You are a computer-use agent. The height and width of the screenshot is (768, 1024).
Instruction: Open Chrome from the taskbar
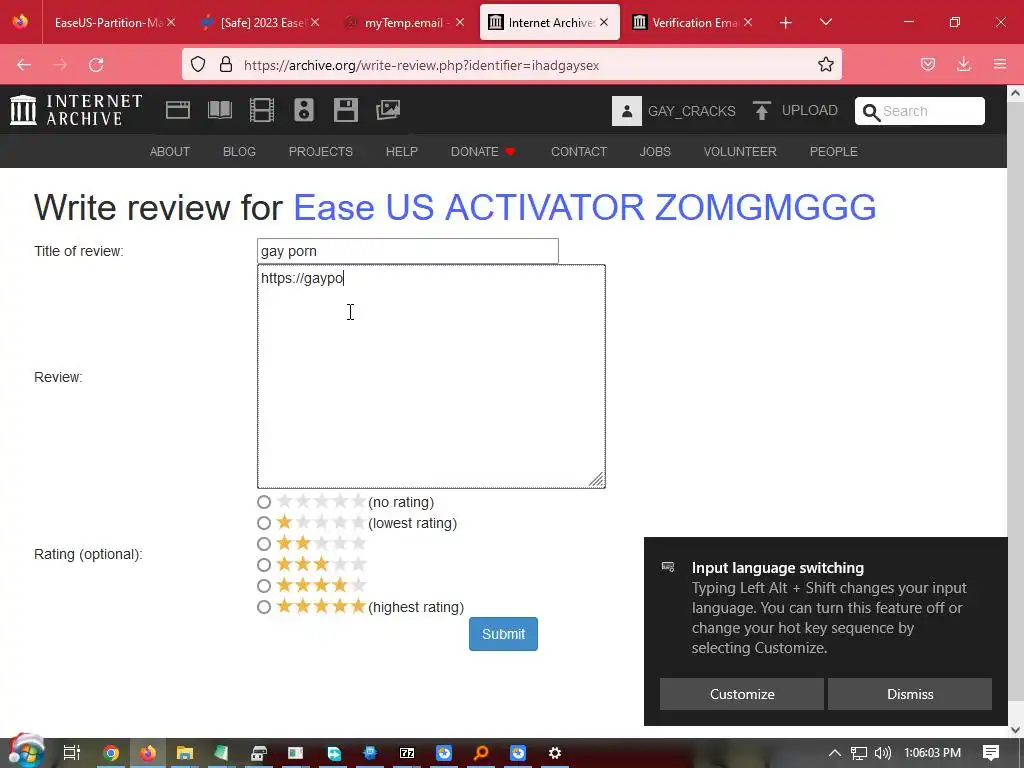point(111,753)
